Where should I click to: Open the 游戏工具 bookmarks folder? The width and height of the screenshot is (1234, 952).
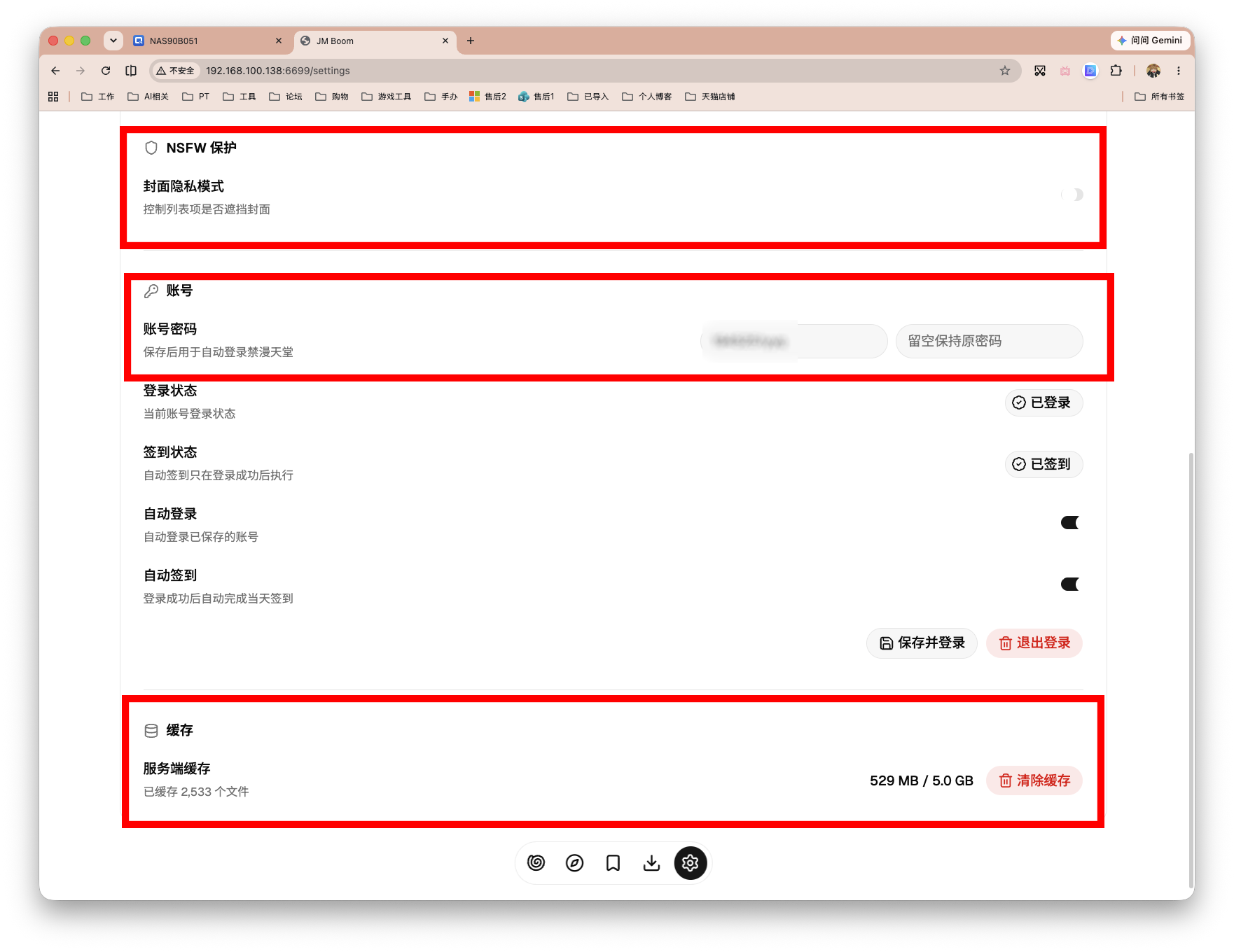click(387, 97)
